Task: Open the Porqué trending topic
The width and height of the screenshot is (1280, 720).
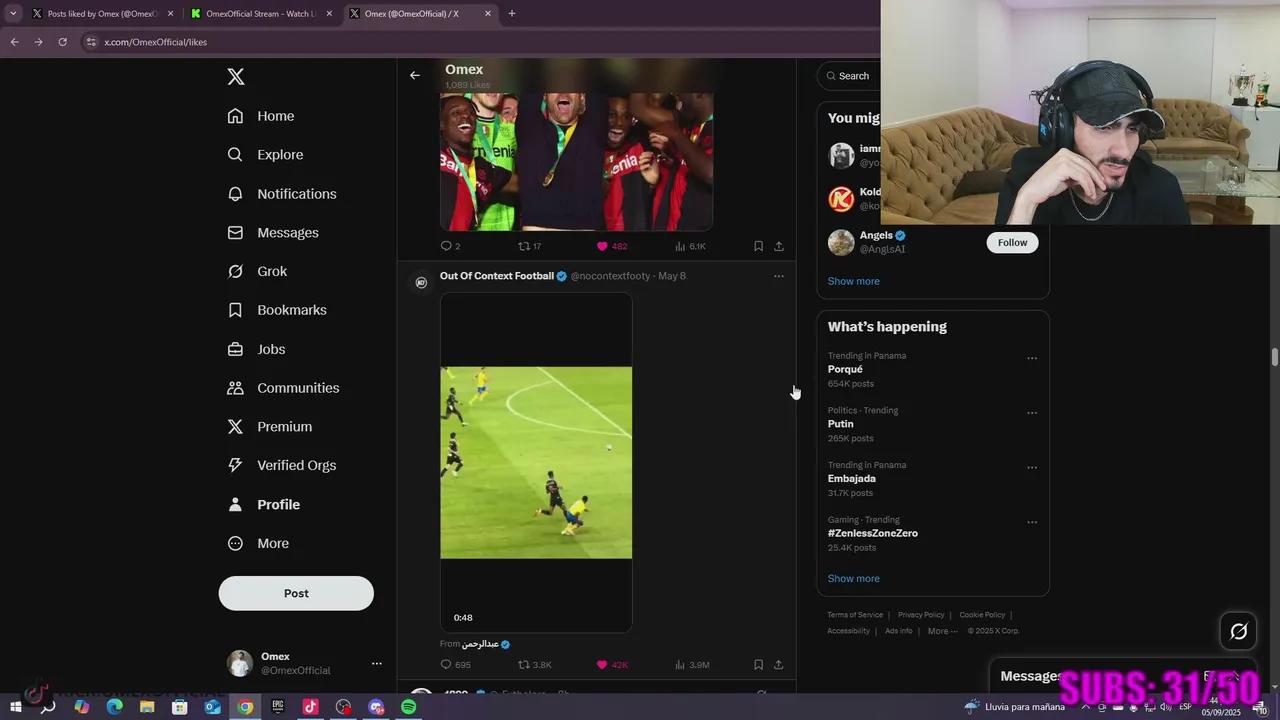Action: (845, 369)
